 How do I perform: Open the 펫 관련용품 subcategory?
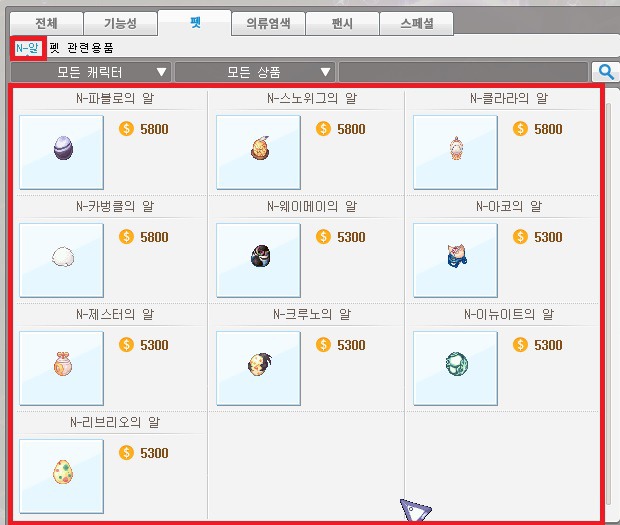(x=81, y=48)
